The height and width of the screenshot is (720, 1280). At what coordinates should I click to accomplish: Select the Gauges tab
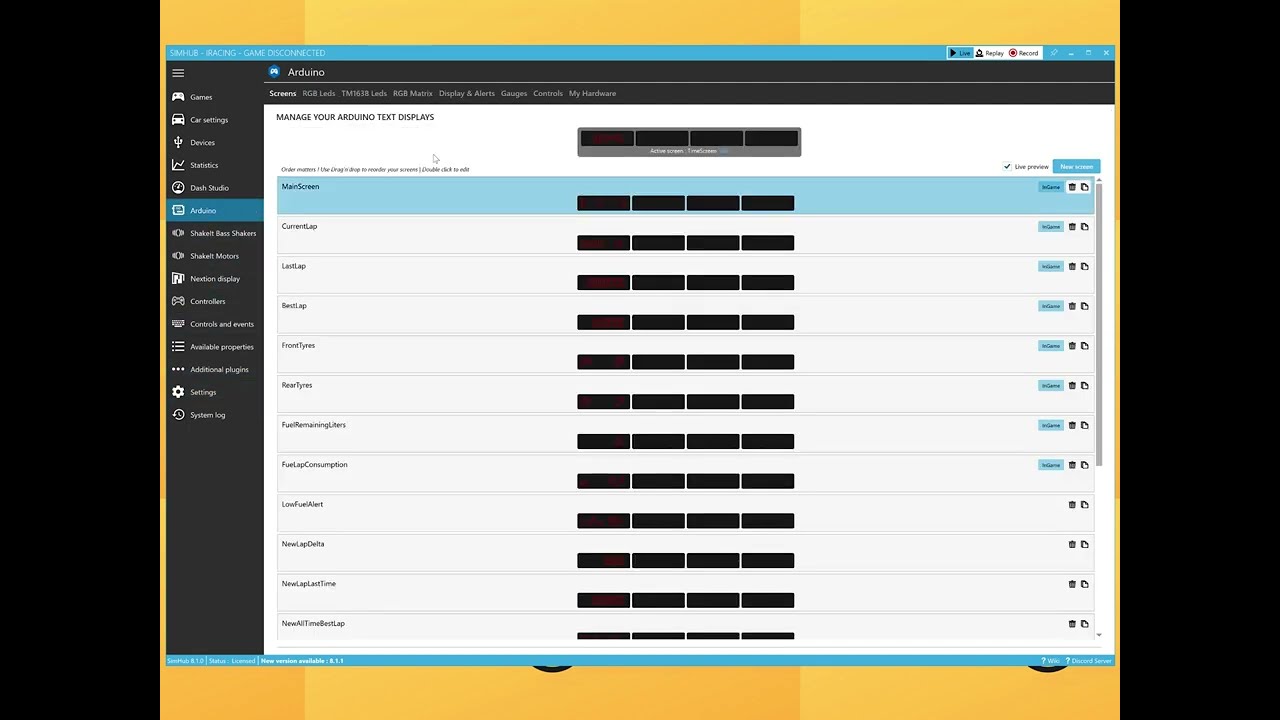click(x=514, y=93)
